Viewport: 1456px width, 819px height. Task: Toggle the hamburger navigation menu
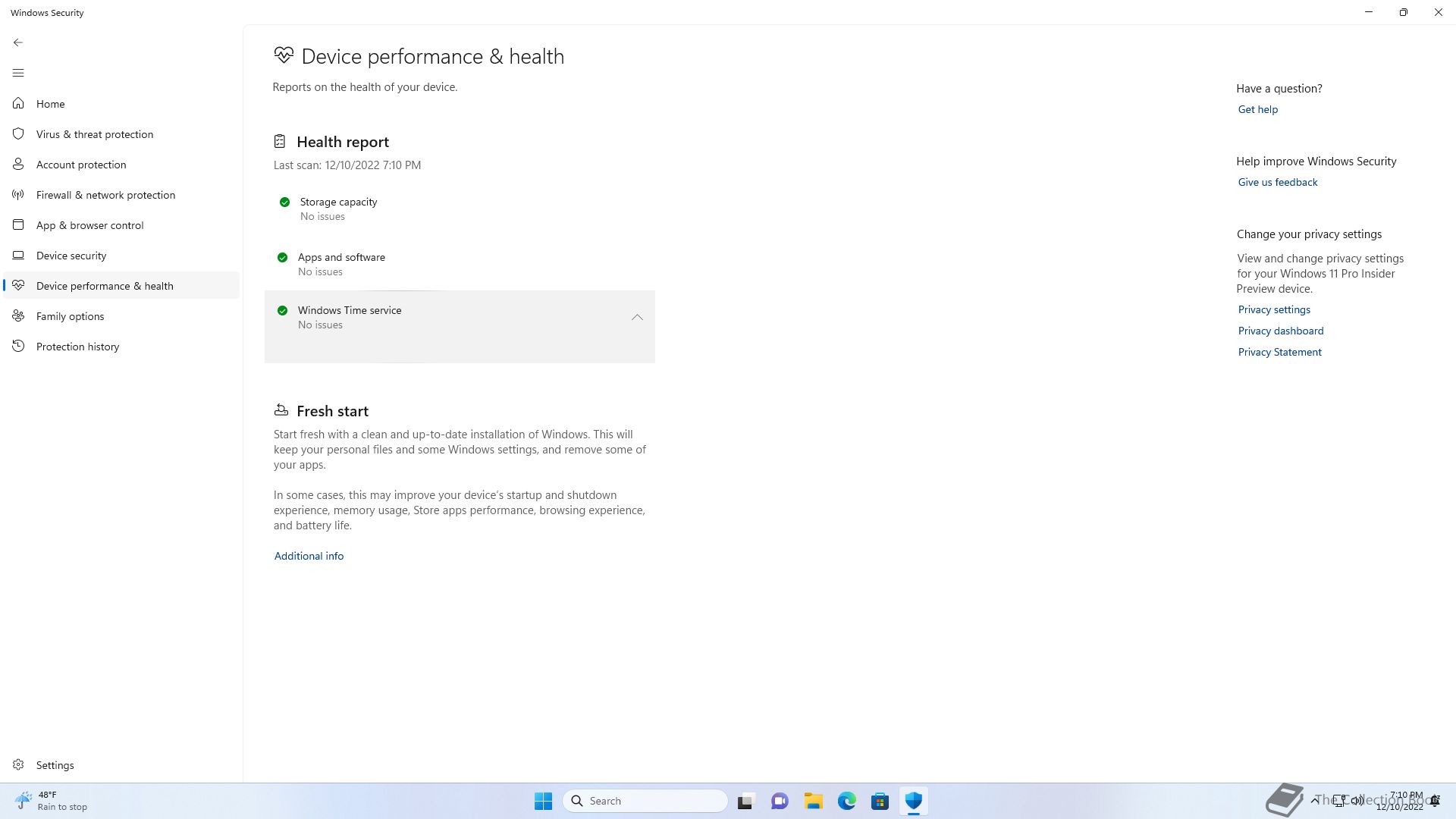pos(18,73)
